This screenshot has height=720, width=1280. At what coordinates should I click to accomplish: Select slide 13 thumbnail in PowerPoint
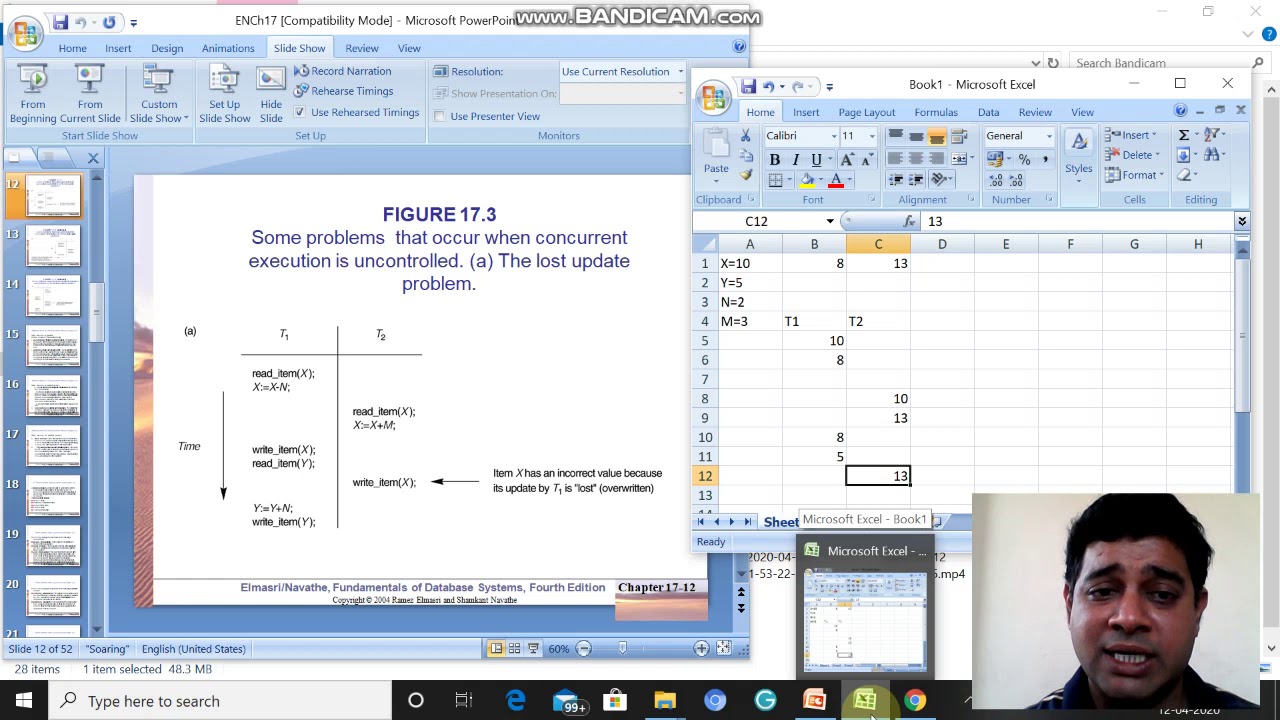pos(53,245)
